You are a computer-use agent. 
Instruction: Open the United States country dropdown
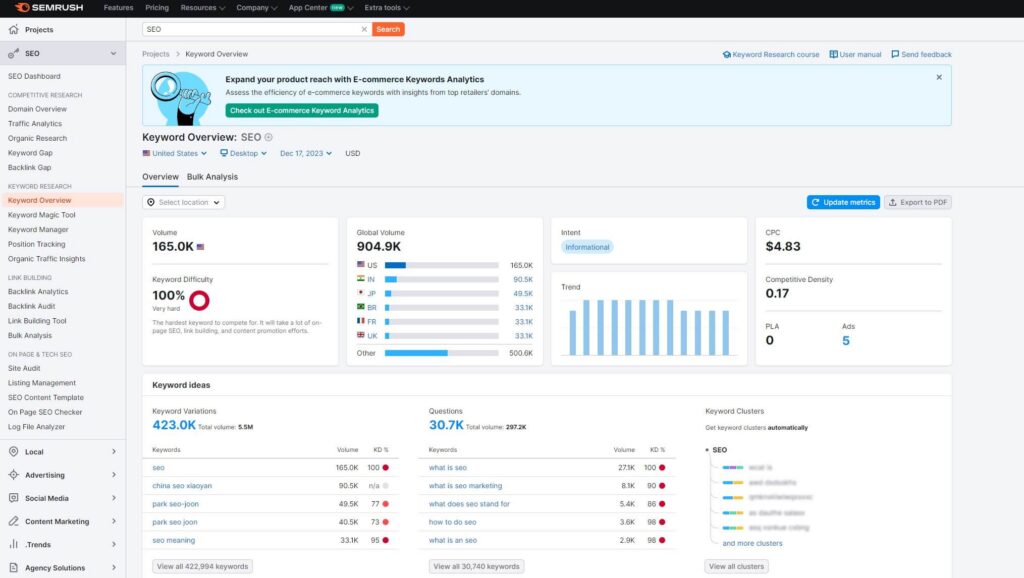pyautogui.click(x=175, y=153)
